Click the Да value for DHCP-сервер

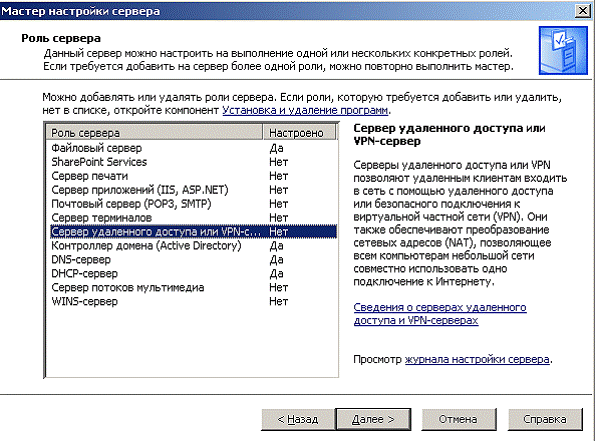tap(276, 274)
